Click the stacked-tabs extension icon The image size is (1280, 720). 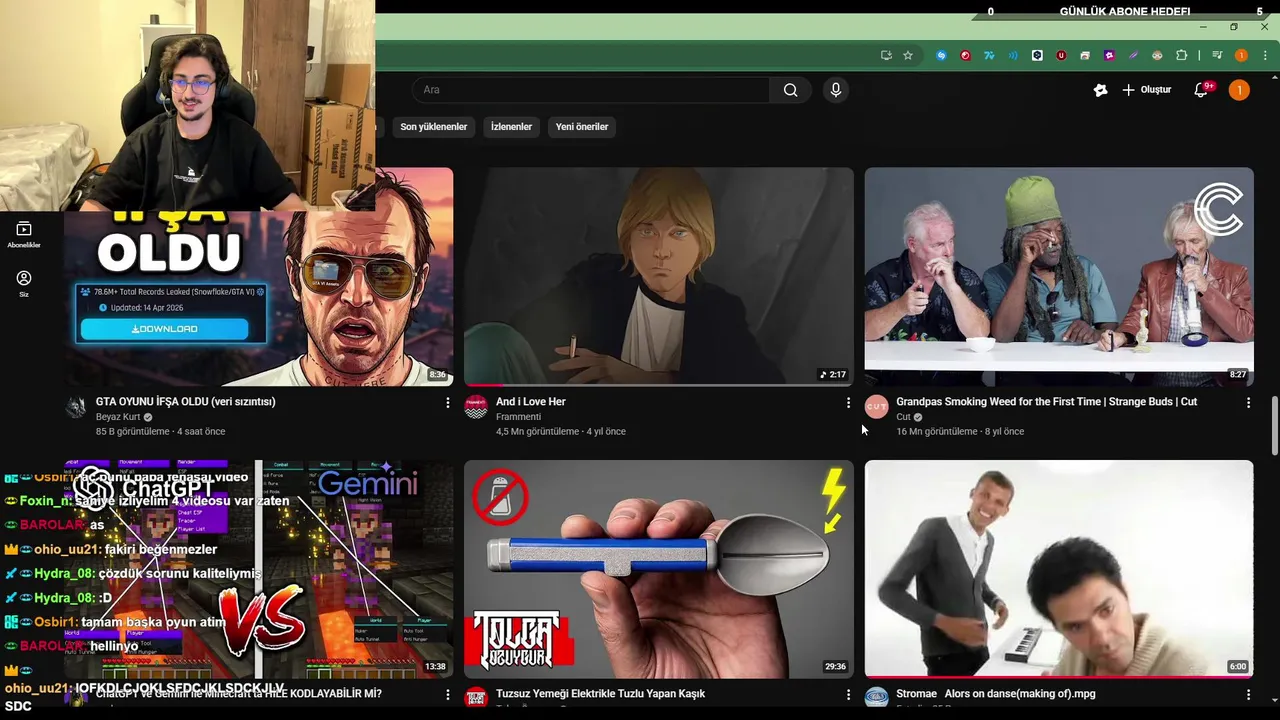coord(1085,55)
